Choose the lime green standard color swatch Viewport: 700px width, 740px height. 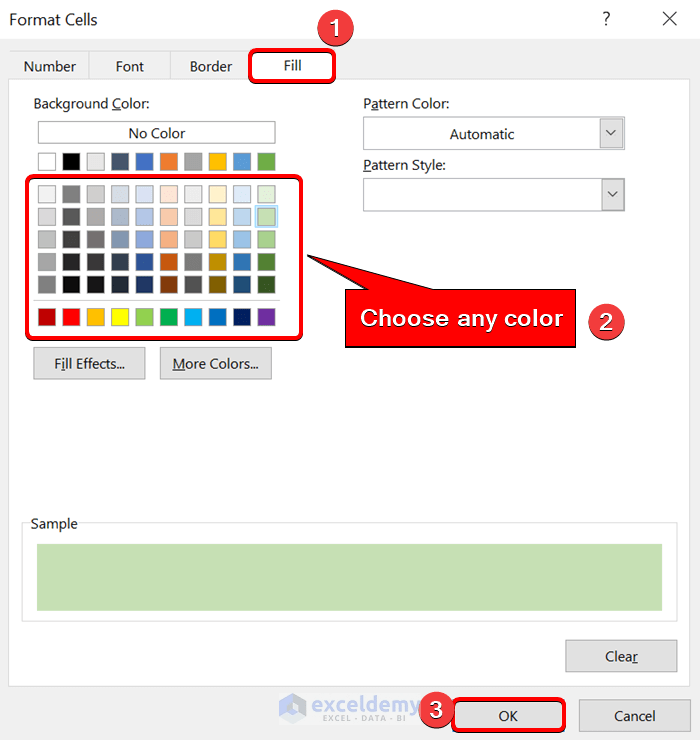tap(144, 317)
